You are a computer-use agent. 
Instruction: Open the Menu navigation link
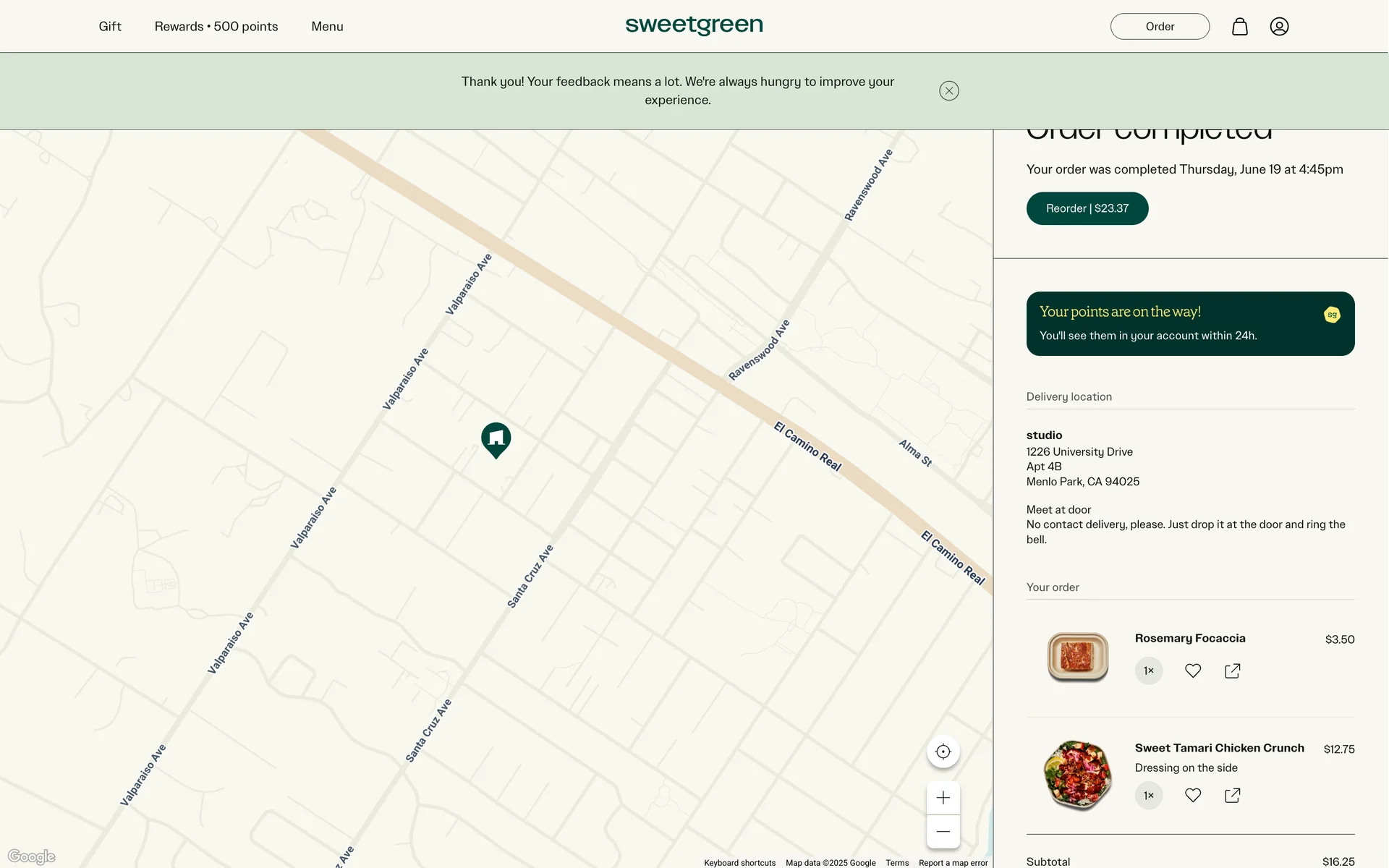coord(327,27)
